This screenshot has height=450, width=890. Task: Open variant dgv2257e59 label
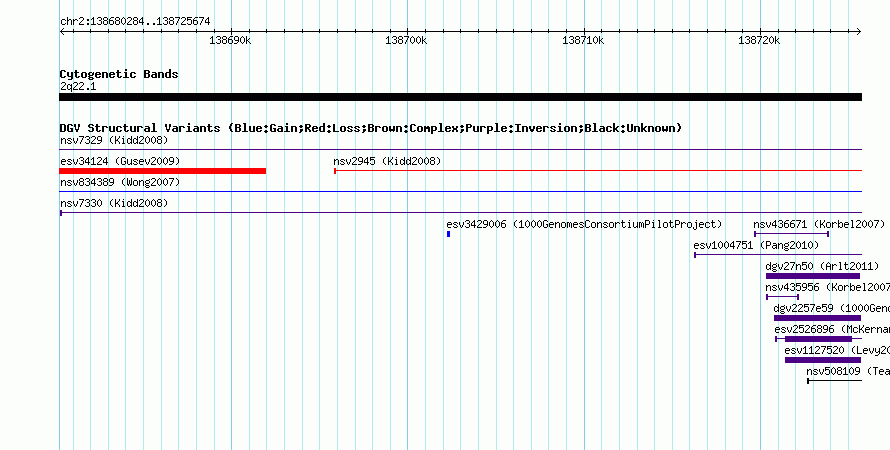point(831,308)
